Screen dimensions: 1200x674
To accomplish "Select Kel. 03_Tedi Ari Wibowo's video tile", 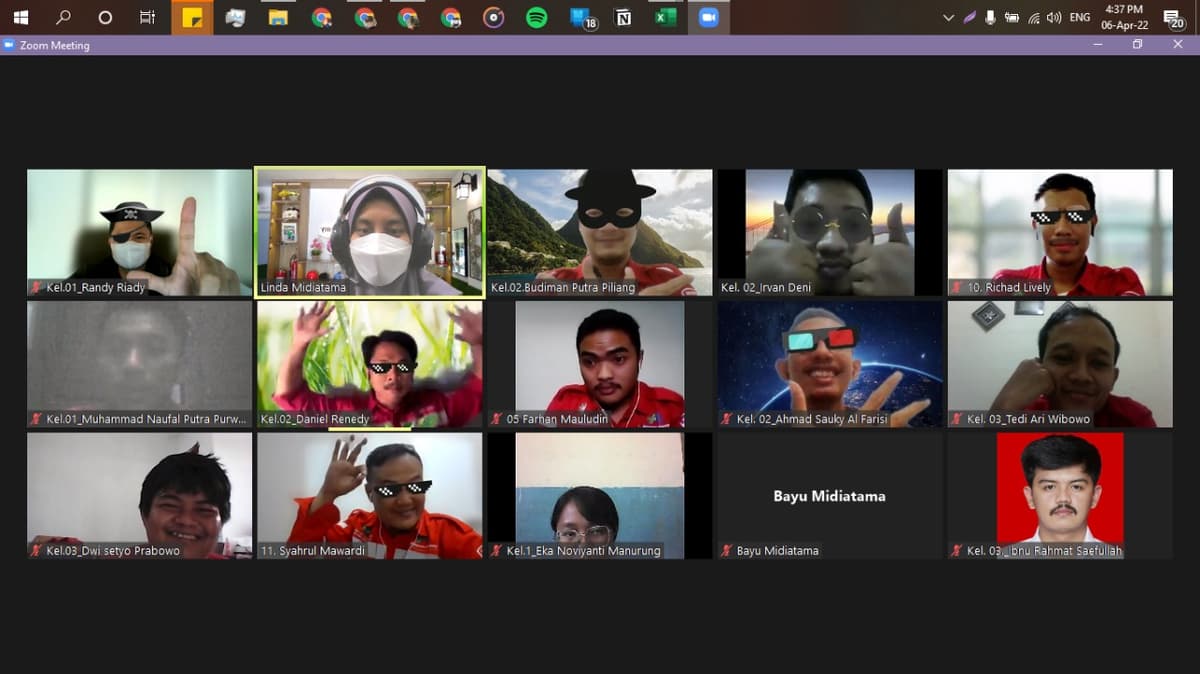I will (1060, 364).
